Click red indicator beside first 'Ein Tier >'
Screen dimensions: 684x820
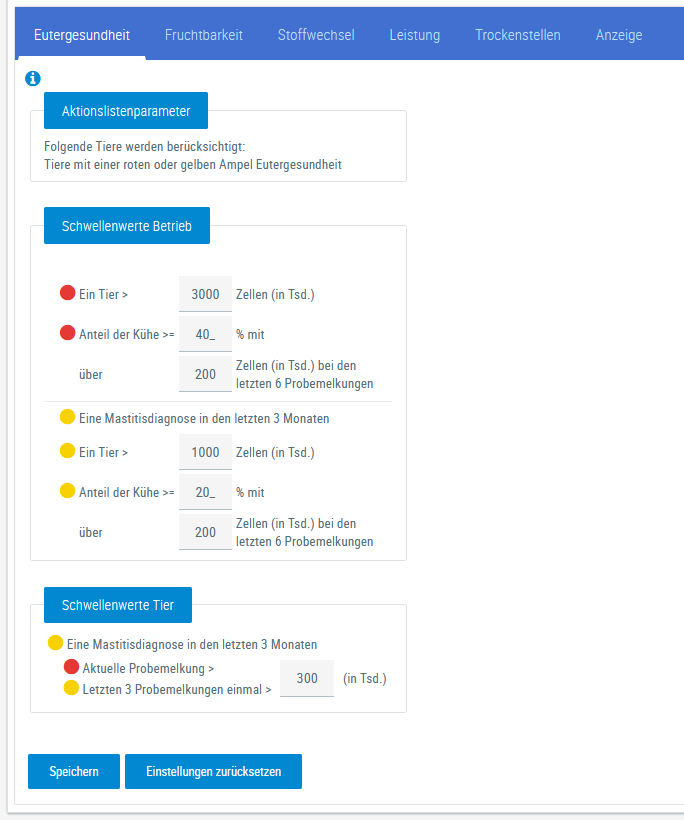point(68,293)
